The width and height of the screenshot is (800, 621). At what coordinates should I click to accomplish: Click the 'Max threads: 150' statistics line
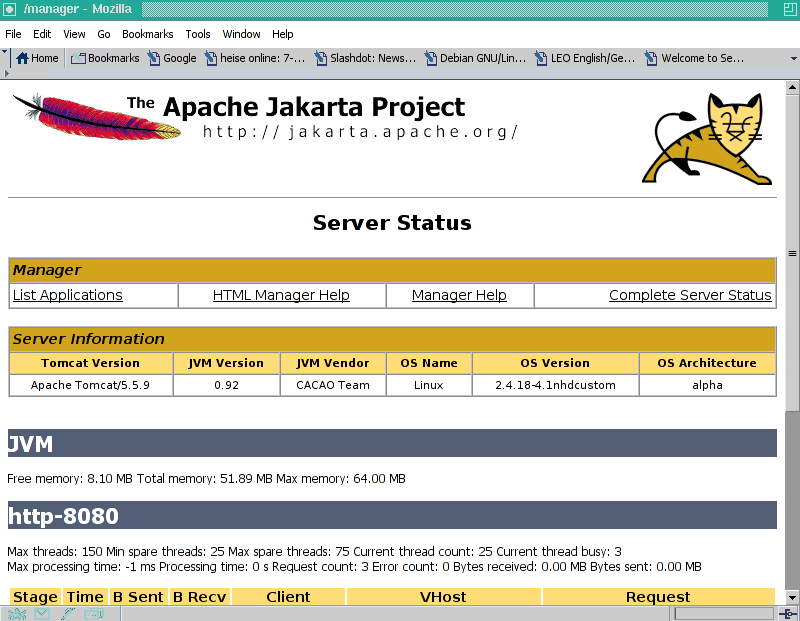314,552
